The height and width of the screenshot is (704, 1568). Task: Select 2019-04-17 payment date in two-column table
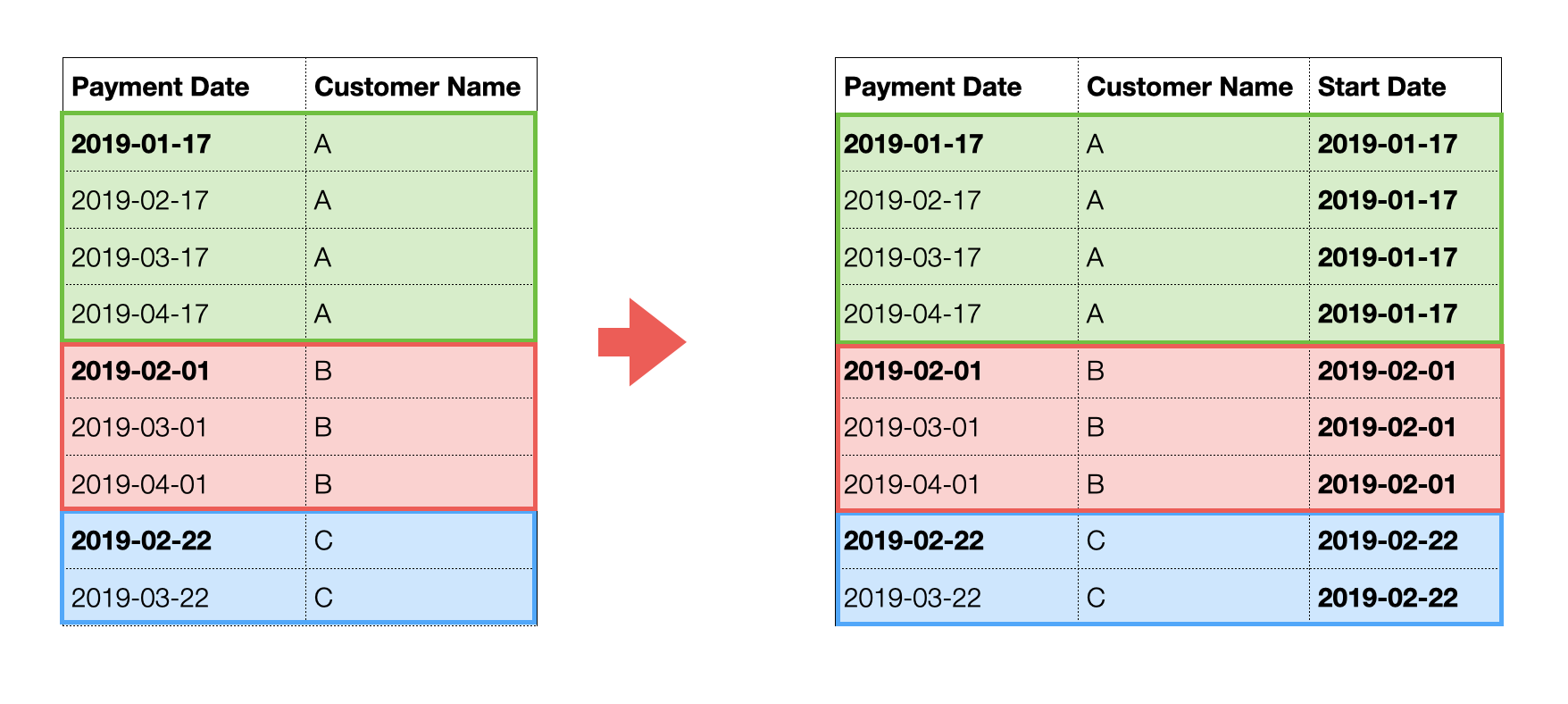pyautogui.click(x=140, y=314)
